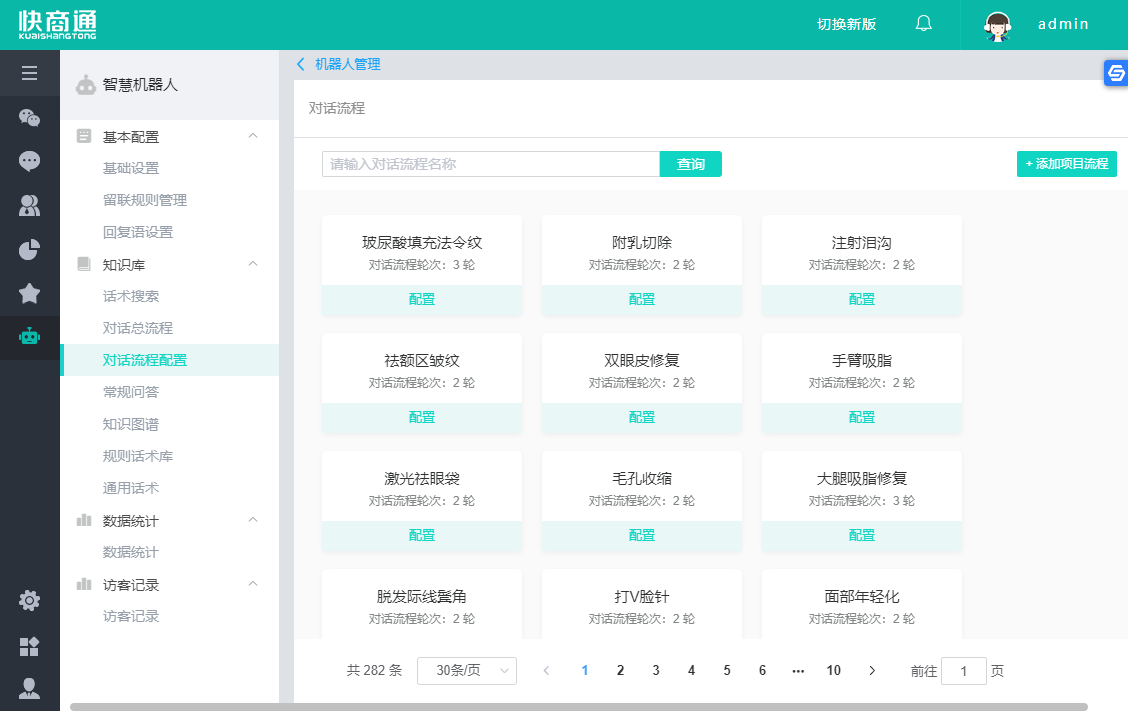Screen dimensions: 1128x711
Task: Select the message bubble icon in sidebar
Action: (30, 161)
